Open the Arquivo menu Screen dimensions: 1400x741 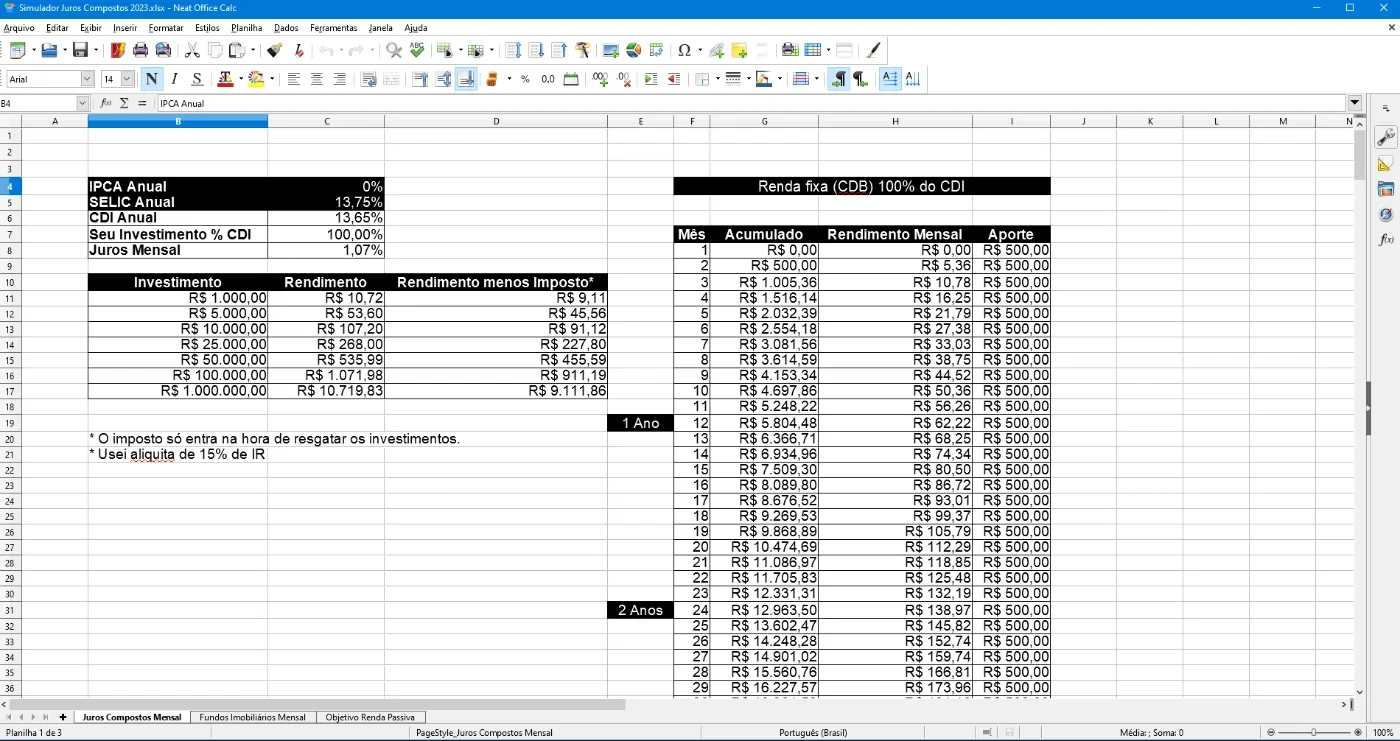point(19,28)
